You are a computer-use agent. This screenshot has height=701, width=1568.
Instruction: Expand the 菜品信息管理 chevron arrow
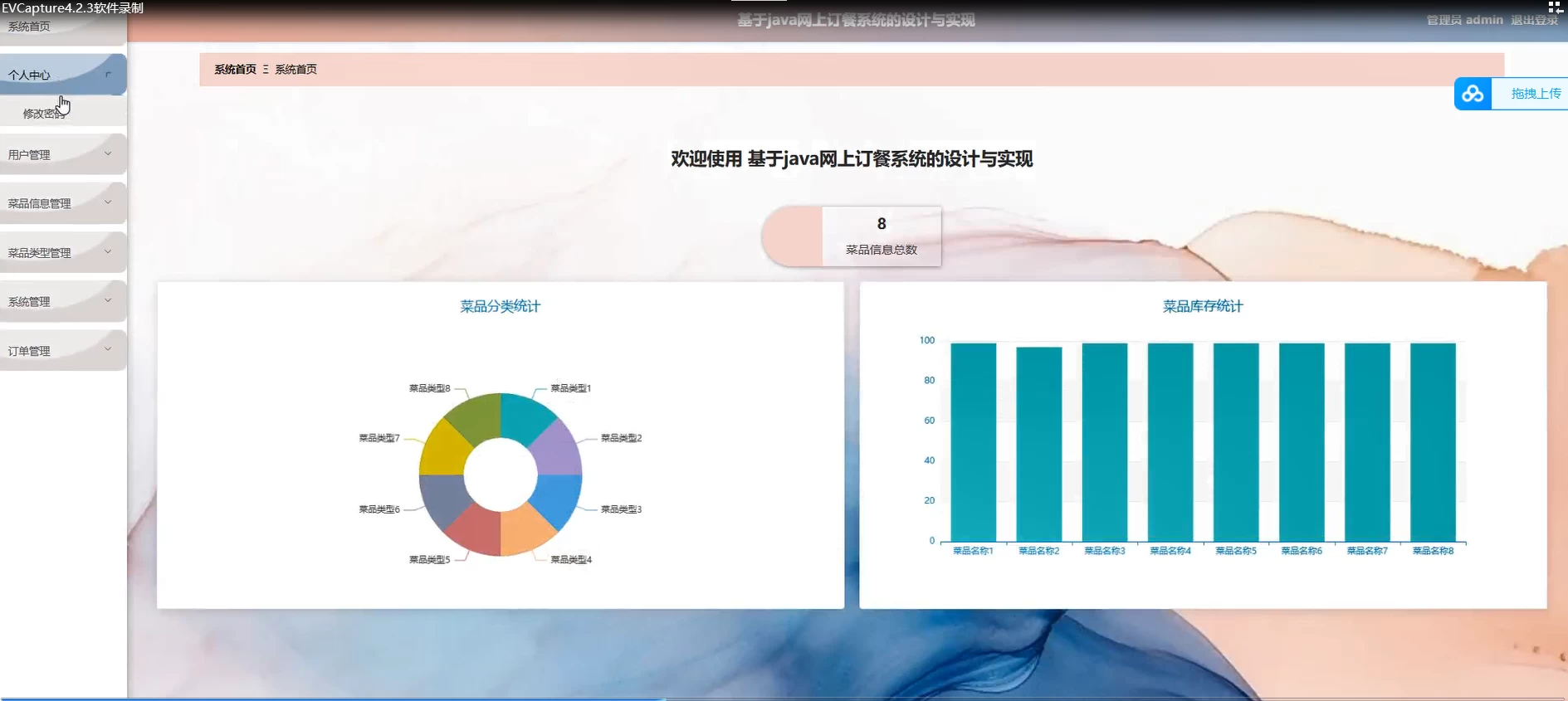click(108, 202)
